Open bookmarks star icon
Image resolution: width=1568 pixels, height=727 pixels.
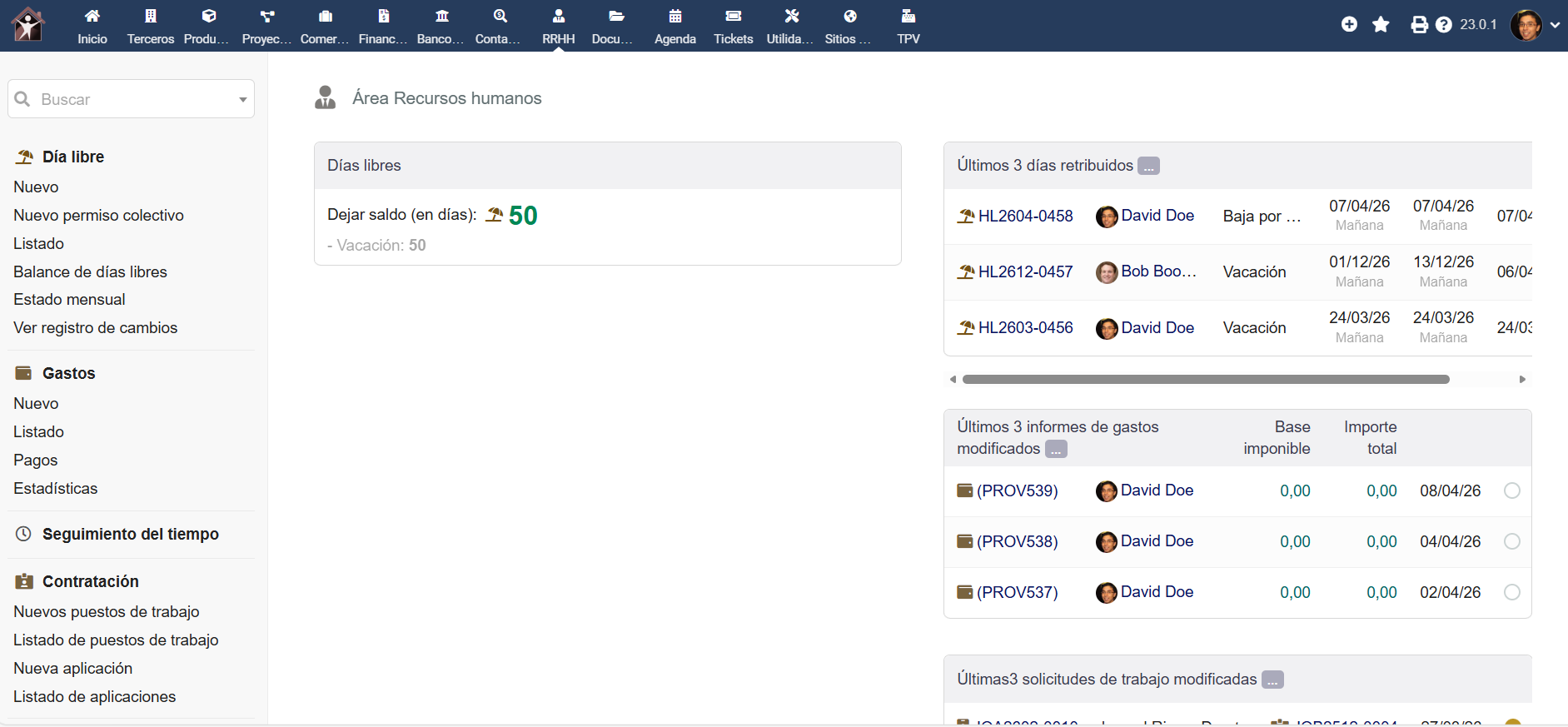(x=1381, y=25)
